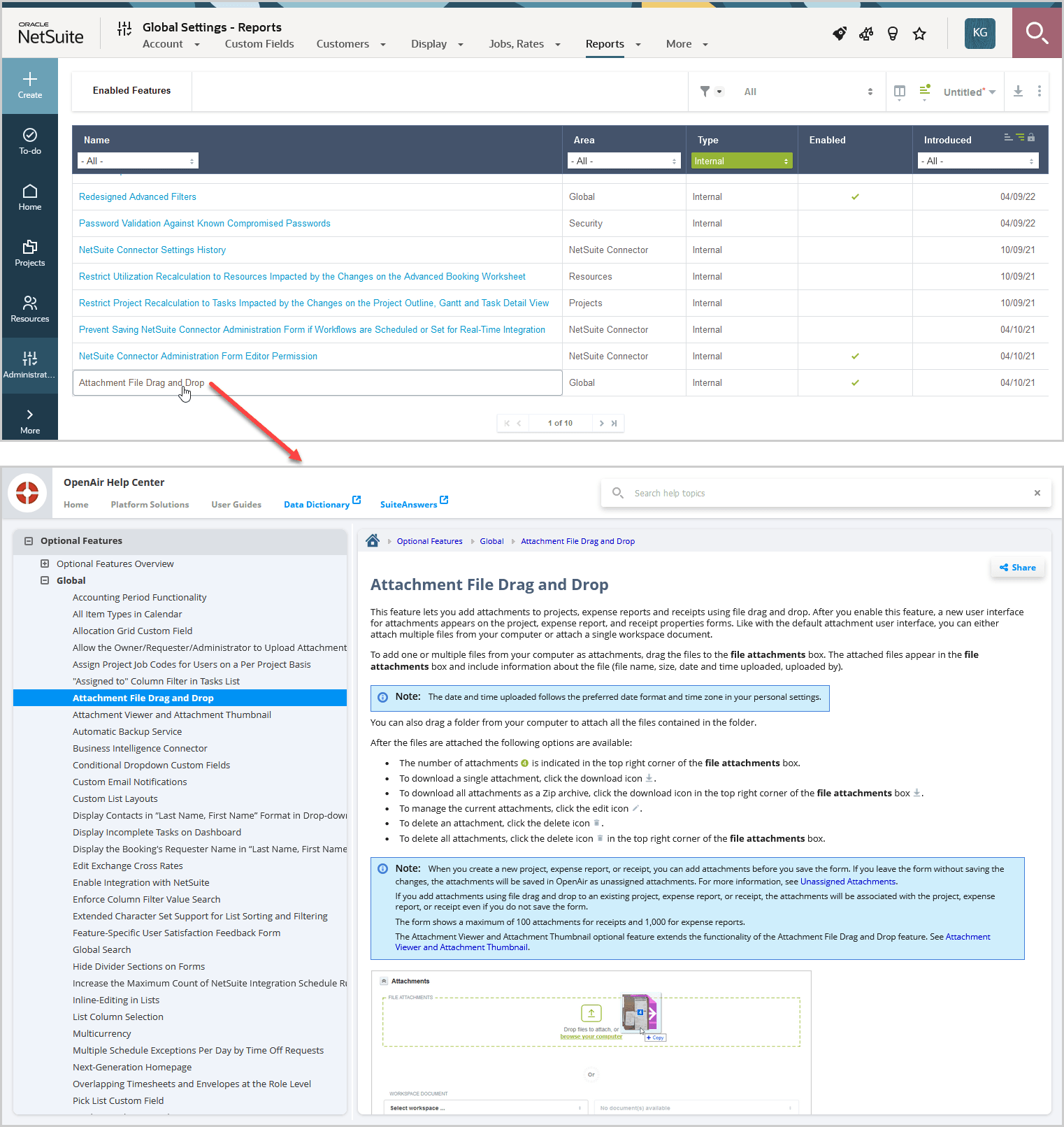Image resolution: width=1064 pixels, height=1127 pixels.
Task: Clear help search with the X icon
Action: click(x=1037, y=493)
